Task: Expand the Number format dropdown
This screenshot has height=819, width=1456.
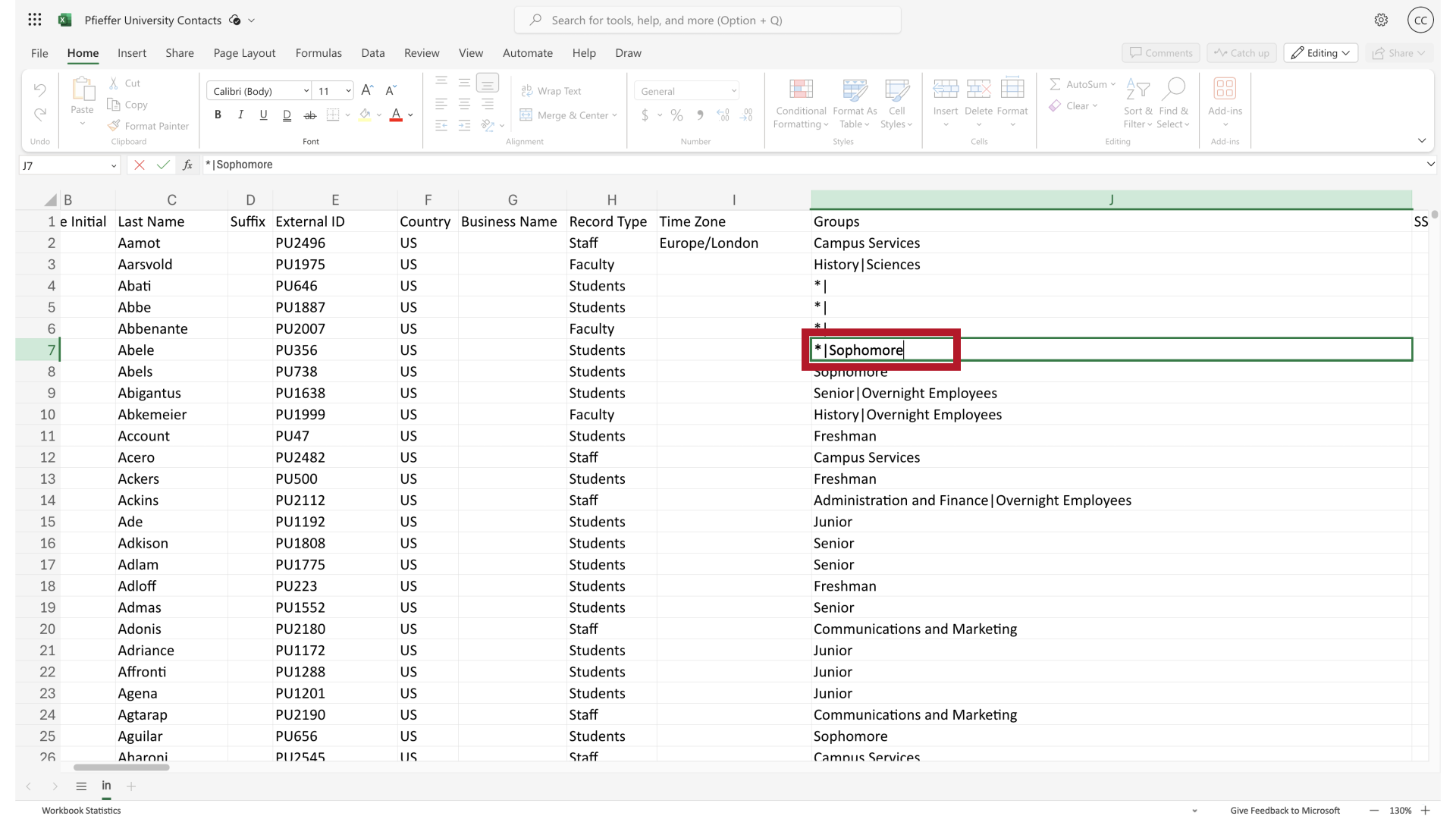Action: pos(733,90)
